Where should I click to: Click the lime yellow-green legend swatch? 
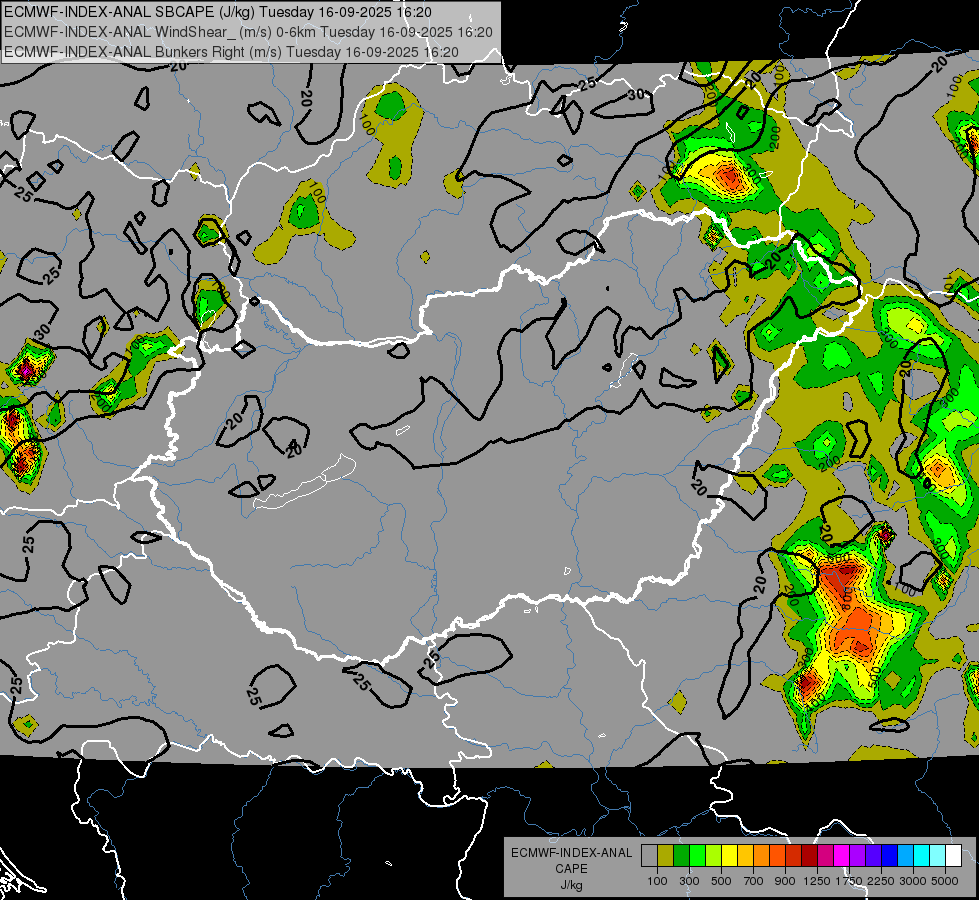[713, 856]
